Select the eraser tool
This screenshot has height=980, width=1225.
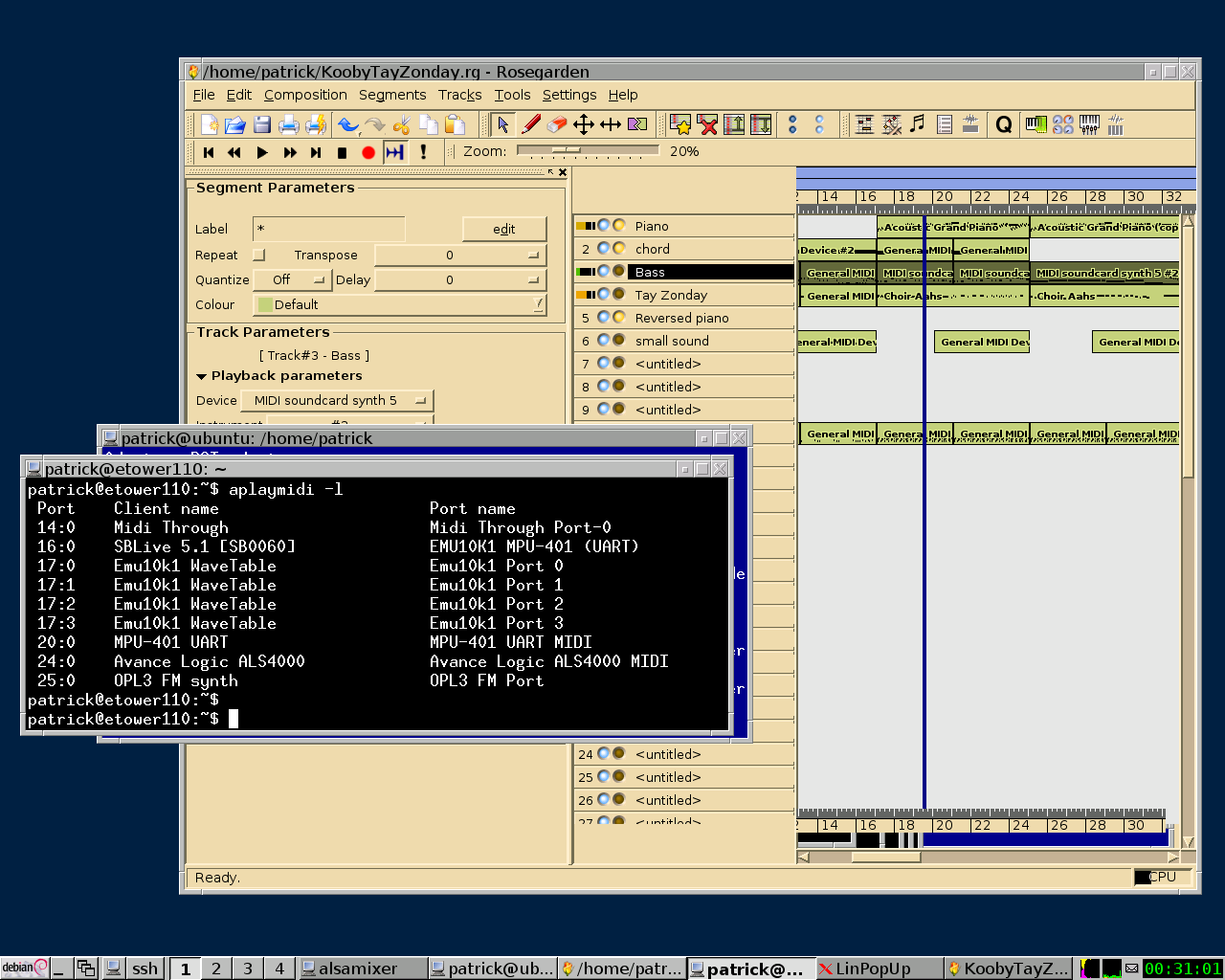pos(557,124)
